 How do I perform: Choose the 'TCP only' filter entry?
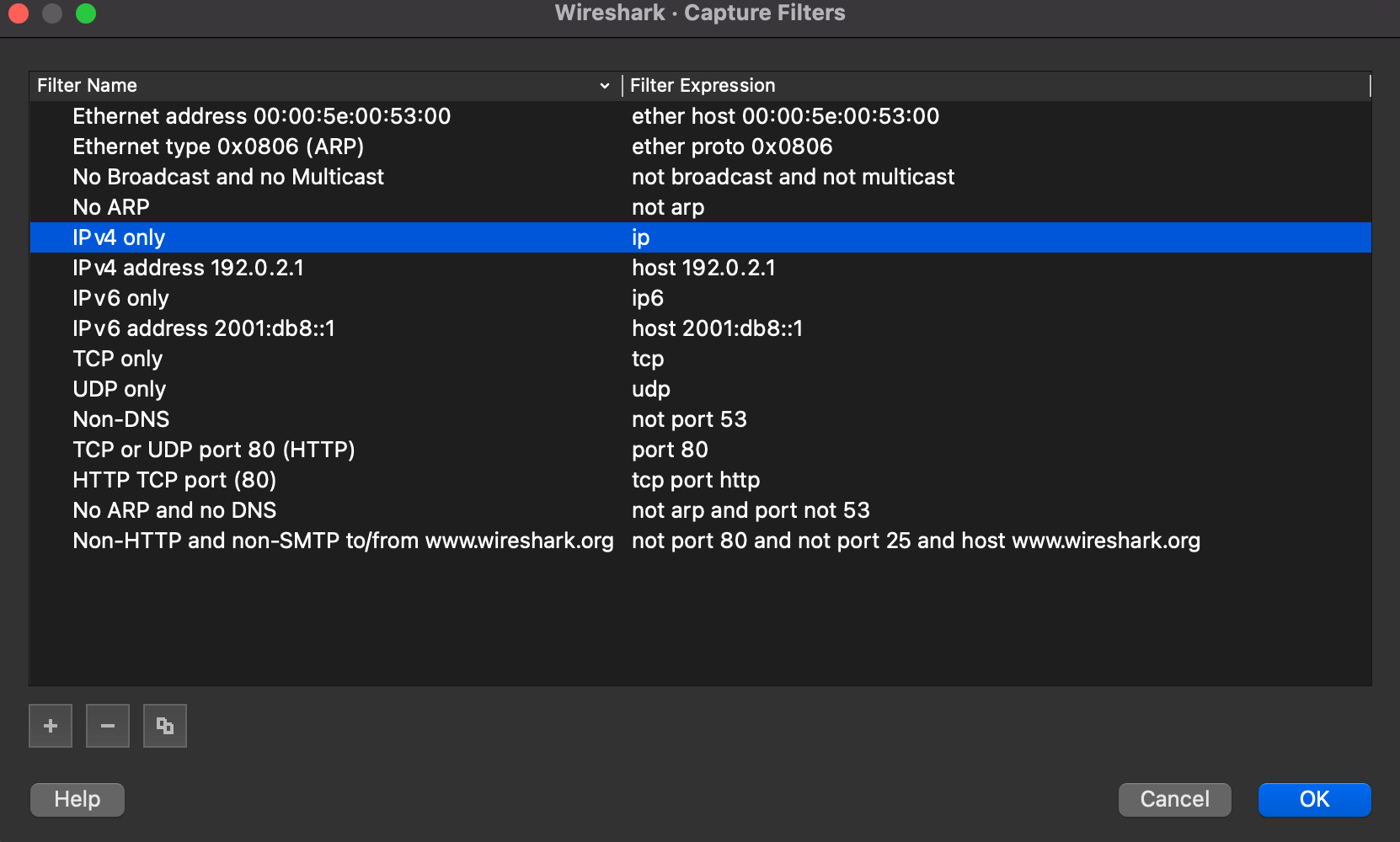click(x=117, y=359)
